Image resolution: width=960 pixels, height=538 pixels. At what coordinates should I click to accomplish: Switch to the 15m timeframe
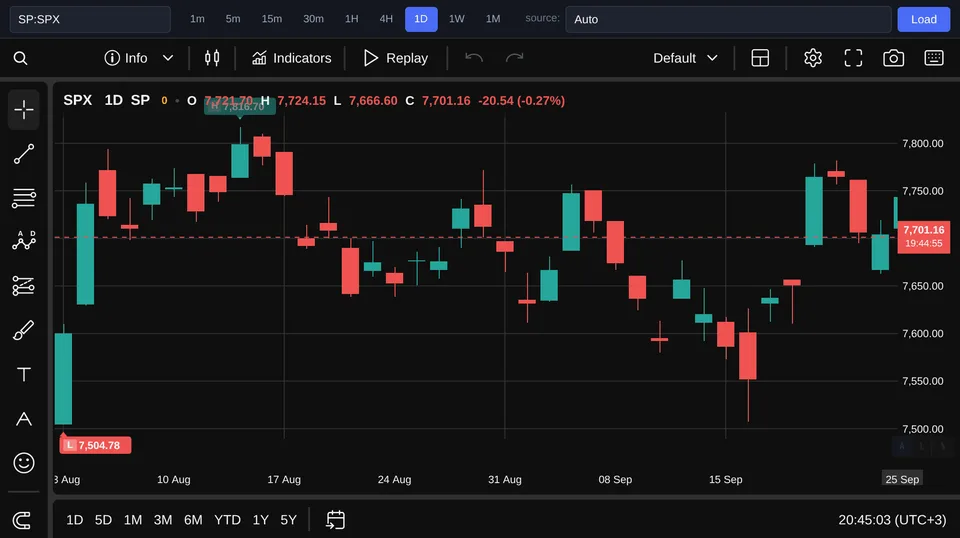(272, 19)
